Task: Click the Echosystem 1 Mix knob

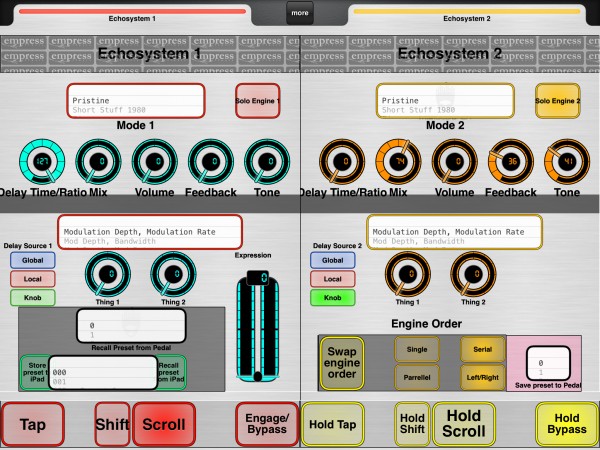Action: pos(98,161)
